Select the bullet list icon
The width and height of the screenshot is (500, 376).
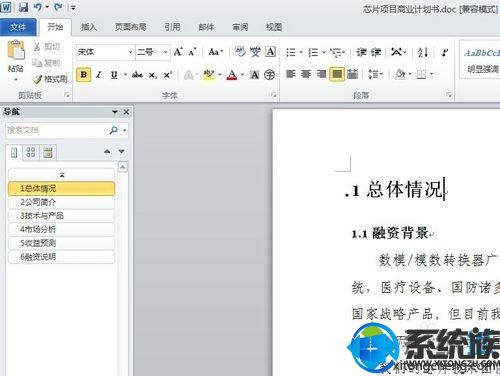[291, 52]
